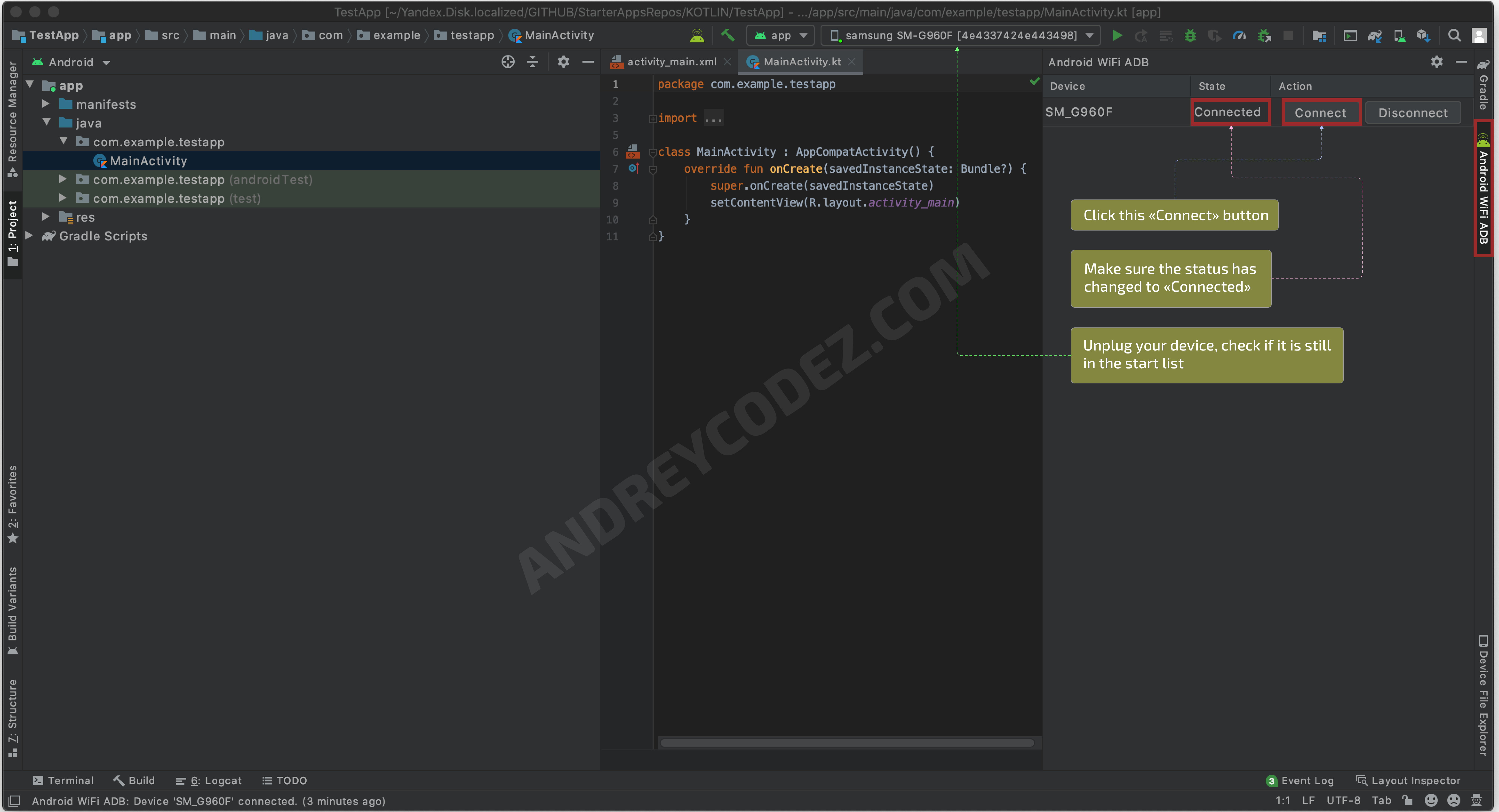
Task: Close the MainActivity.kt tab
Action: pyautogui.click(x=852, y=62)
